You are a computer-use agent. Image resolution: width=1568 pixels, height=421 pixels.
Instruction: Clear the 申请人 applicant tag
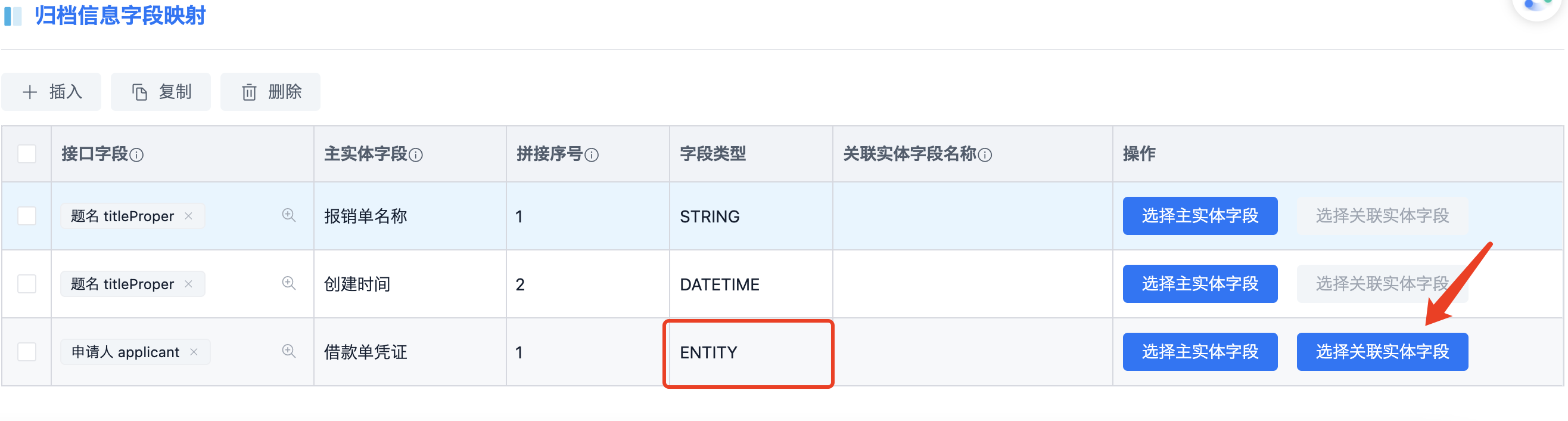click(194, 352)
